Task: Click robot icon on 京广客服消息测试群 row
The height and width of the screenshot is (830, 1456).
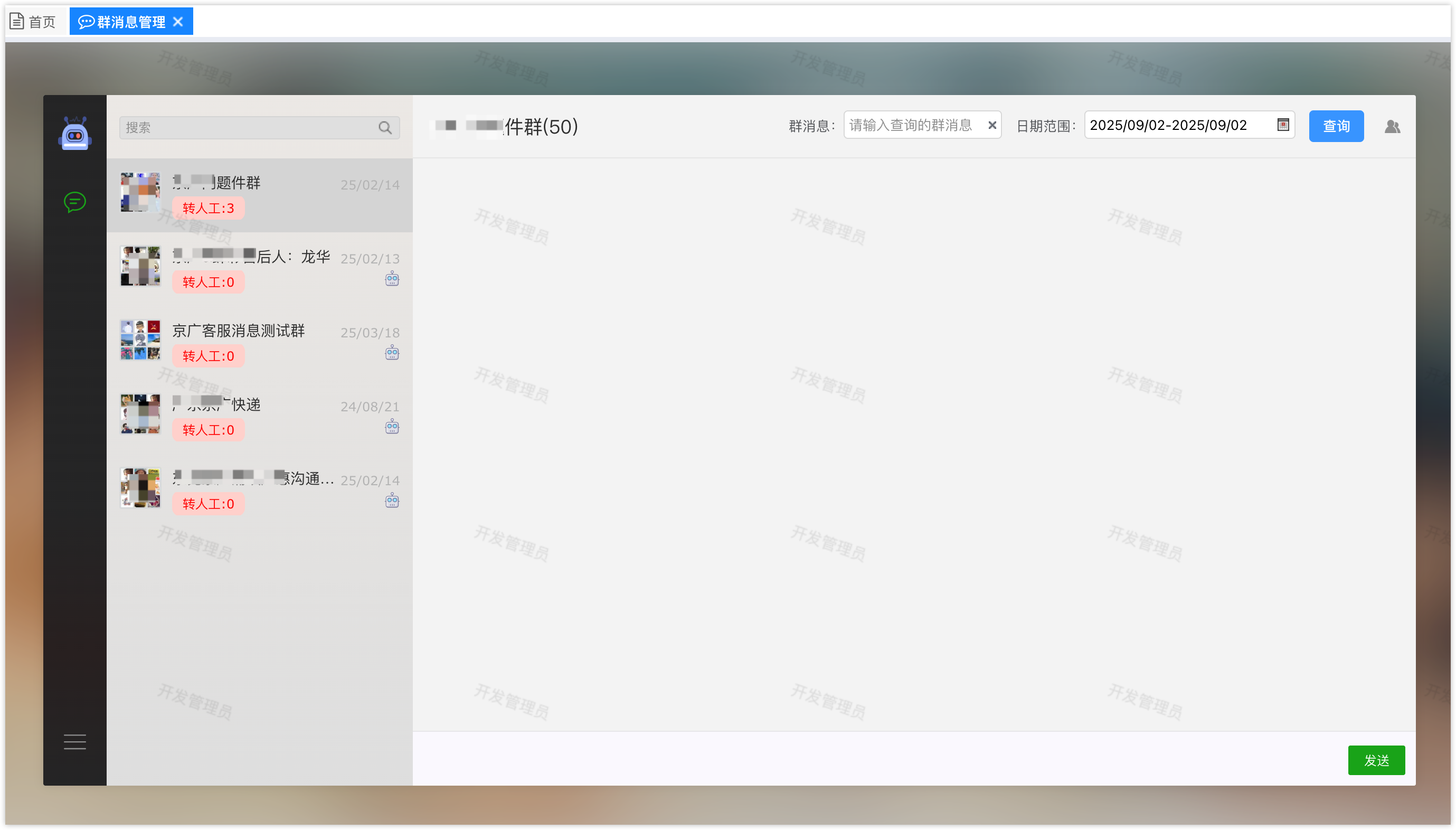Action: (392, 353)
